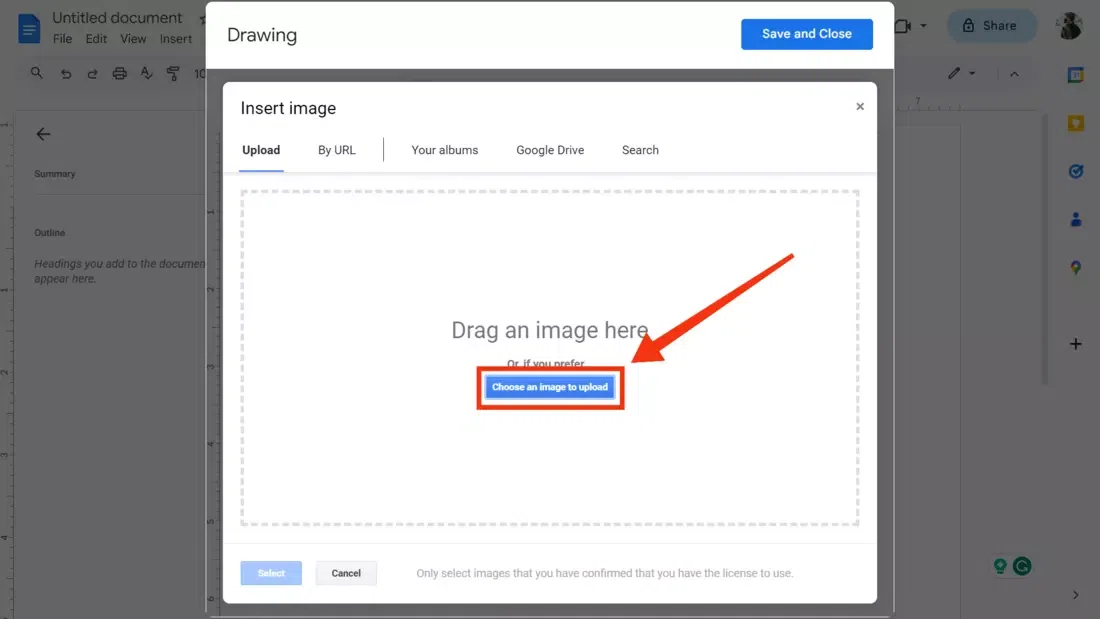Click the editing mode pencil icon
The height and width of the screenshot is (619, 1100).
(954, 73)
